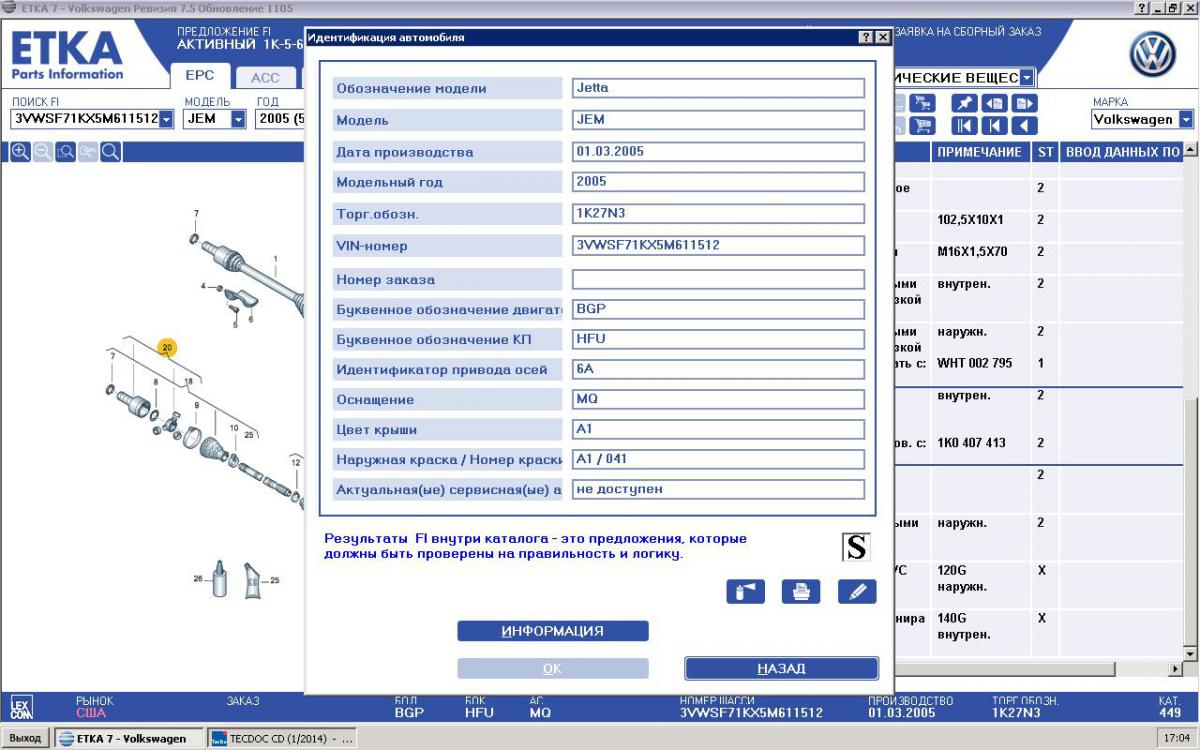Screen dimensions: 1200x750
Task: Print the vehicle identification data
Action: pos(801,591)
